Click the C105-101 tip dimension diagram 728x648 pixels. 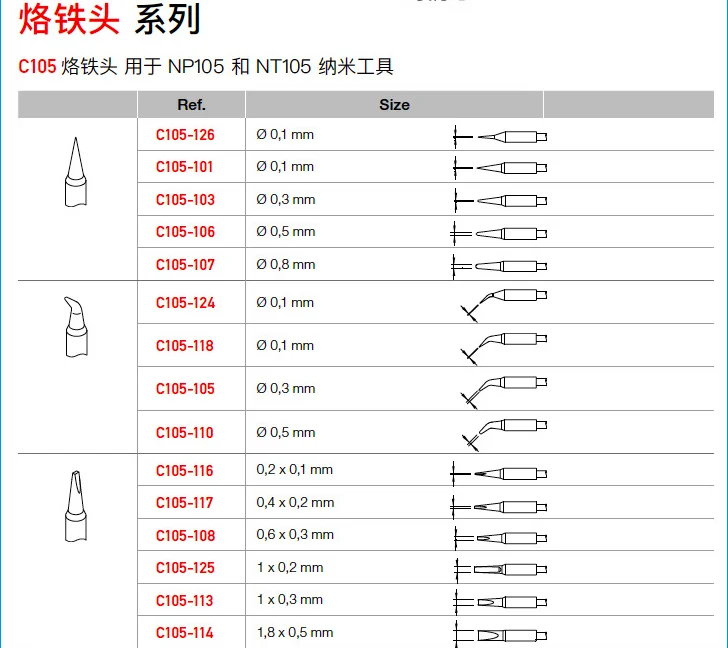pyautogui.click(x=500, y=168)
